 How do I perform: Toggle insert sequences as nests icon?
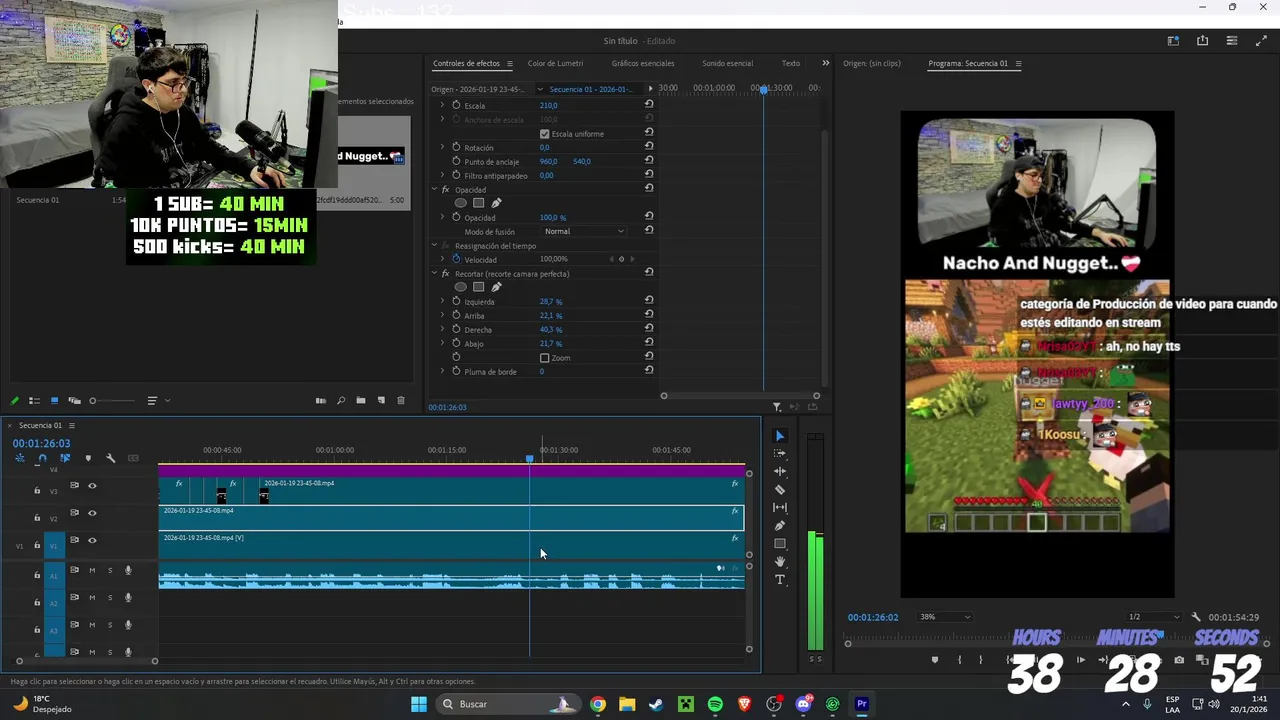click(19, 458)
